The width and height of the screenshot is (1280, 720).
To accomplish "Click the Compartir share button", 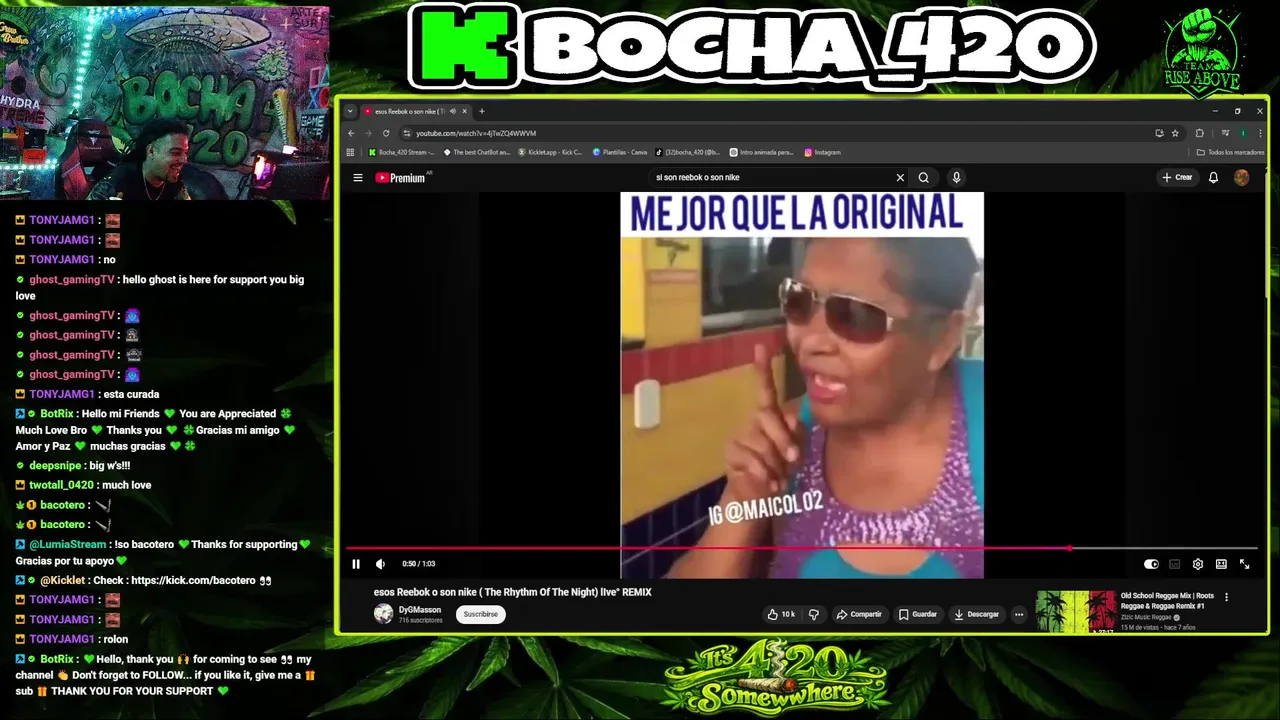I will tap(859, 614).
